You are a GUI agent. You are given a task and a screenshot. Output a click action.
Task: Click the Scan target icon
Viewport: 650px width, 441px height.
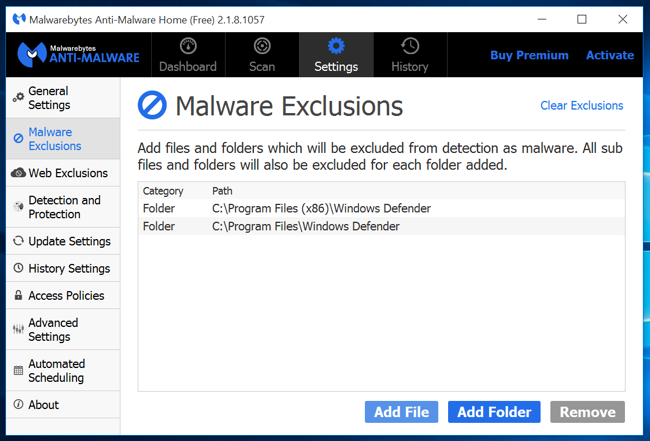click(x=262, y=46)
